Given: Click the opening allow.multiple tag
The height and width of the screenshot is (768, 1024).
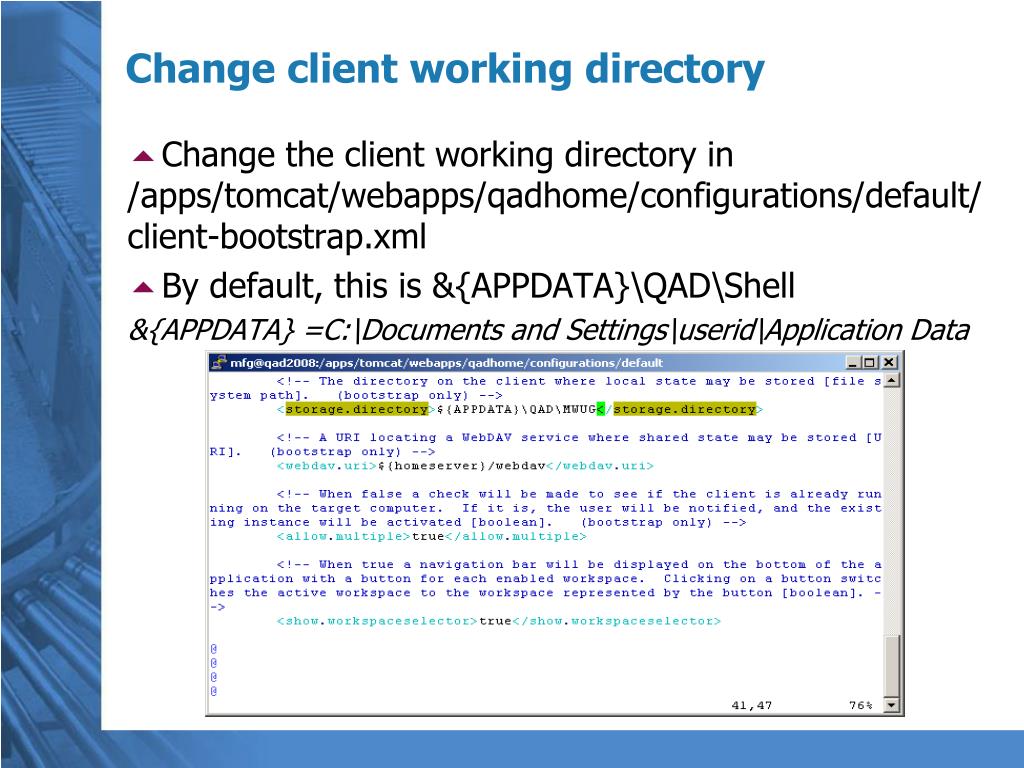Looking at the screenshot, I should 344,536.
